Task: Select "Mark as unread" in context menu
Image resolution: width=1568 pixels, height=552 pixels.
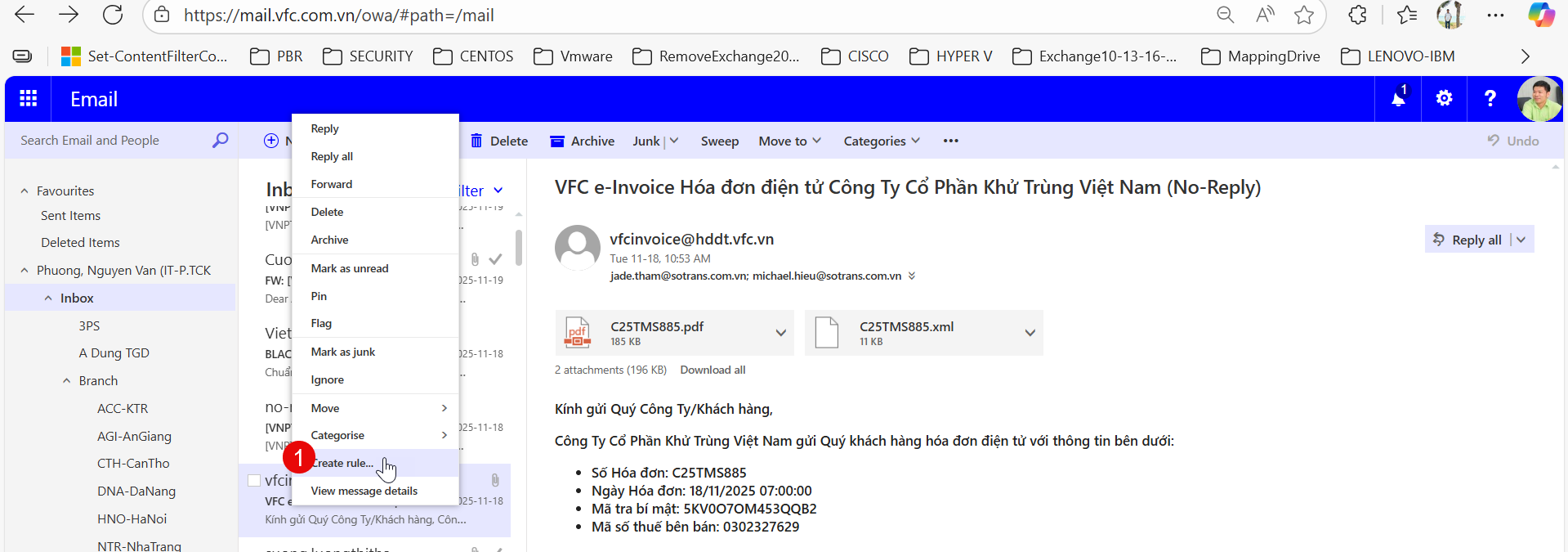Action: 350,268
